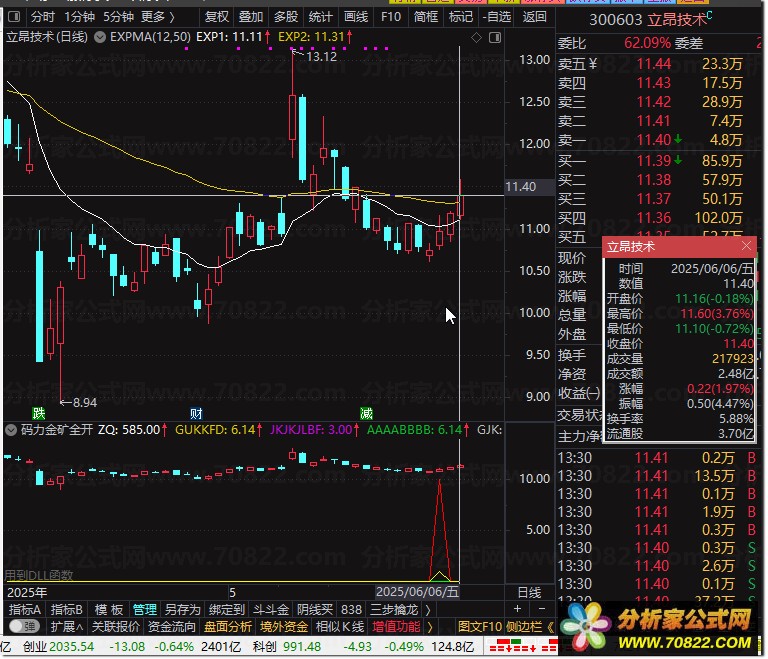Screen dimensions: 768x659
Task: Expand 更多 period options
Action: coord(157,17)
